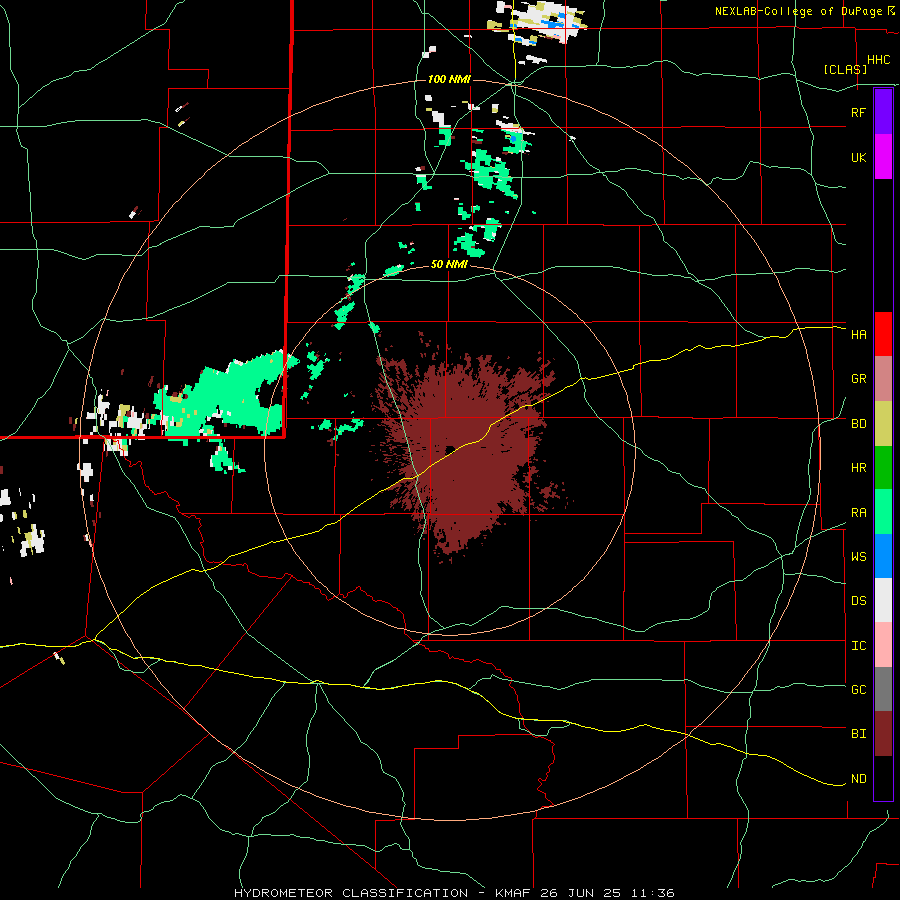The height and width of the screenshot is (900, 900).
Task: Click the large green rain echo near state border
Action: [x=227, y=396]
